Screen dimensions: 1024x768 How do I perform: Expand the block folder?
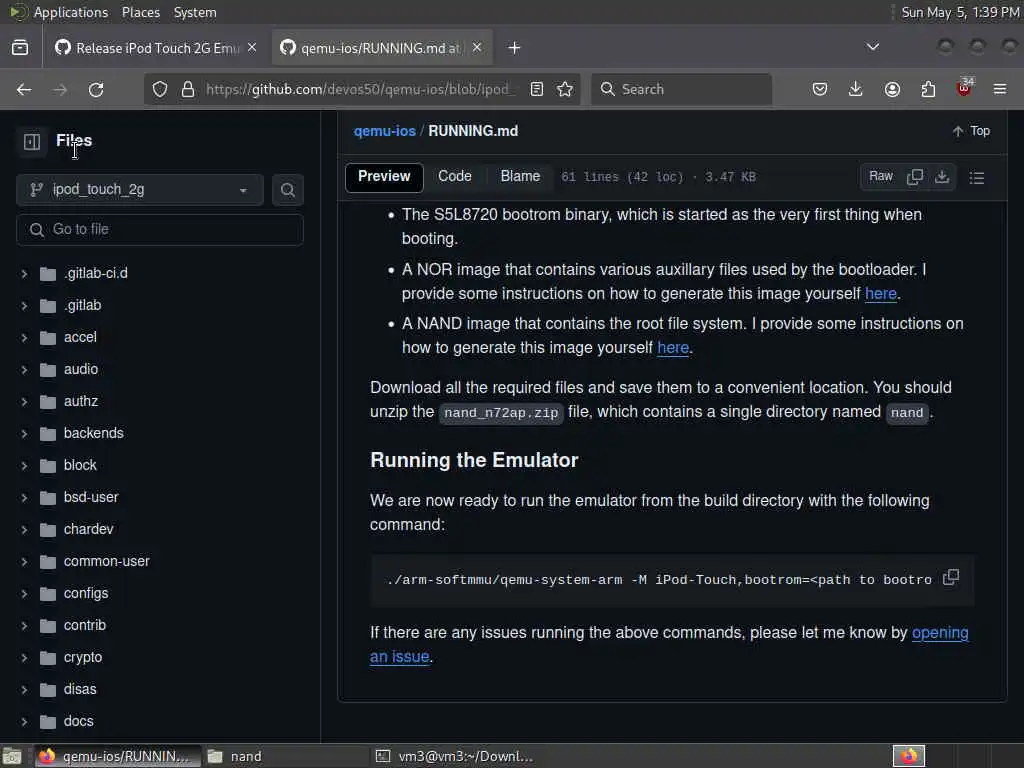pos(24,466)
